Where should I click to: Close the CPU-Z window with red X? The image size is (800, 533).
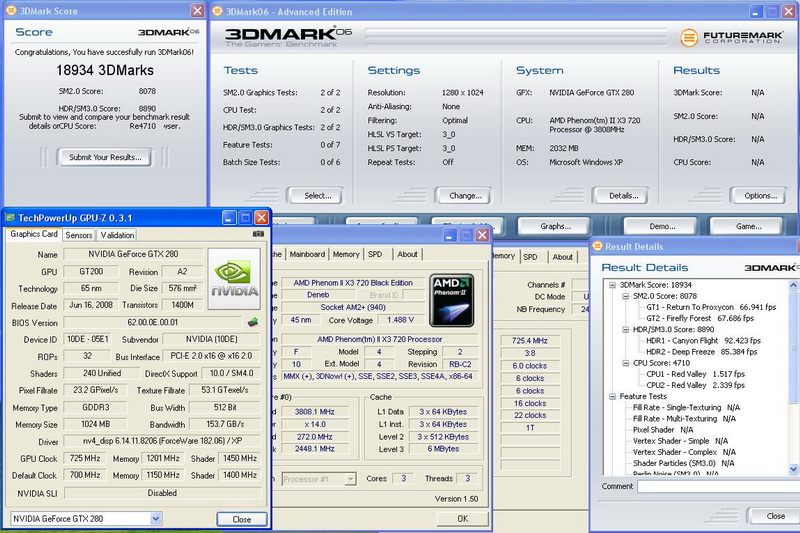click(482, 235)
